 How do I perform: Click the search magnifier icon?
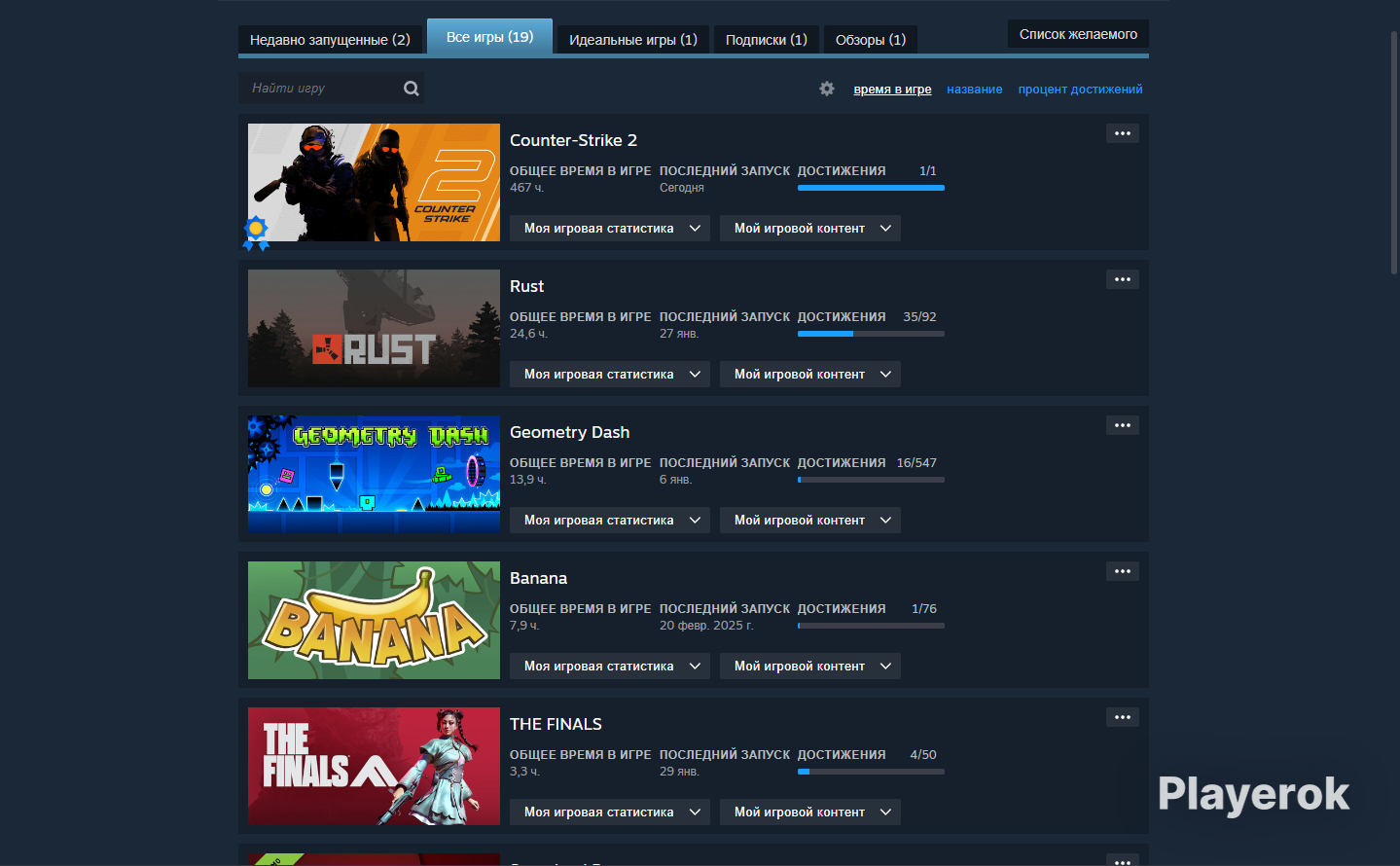pos(411,89)
